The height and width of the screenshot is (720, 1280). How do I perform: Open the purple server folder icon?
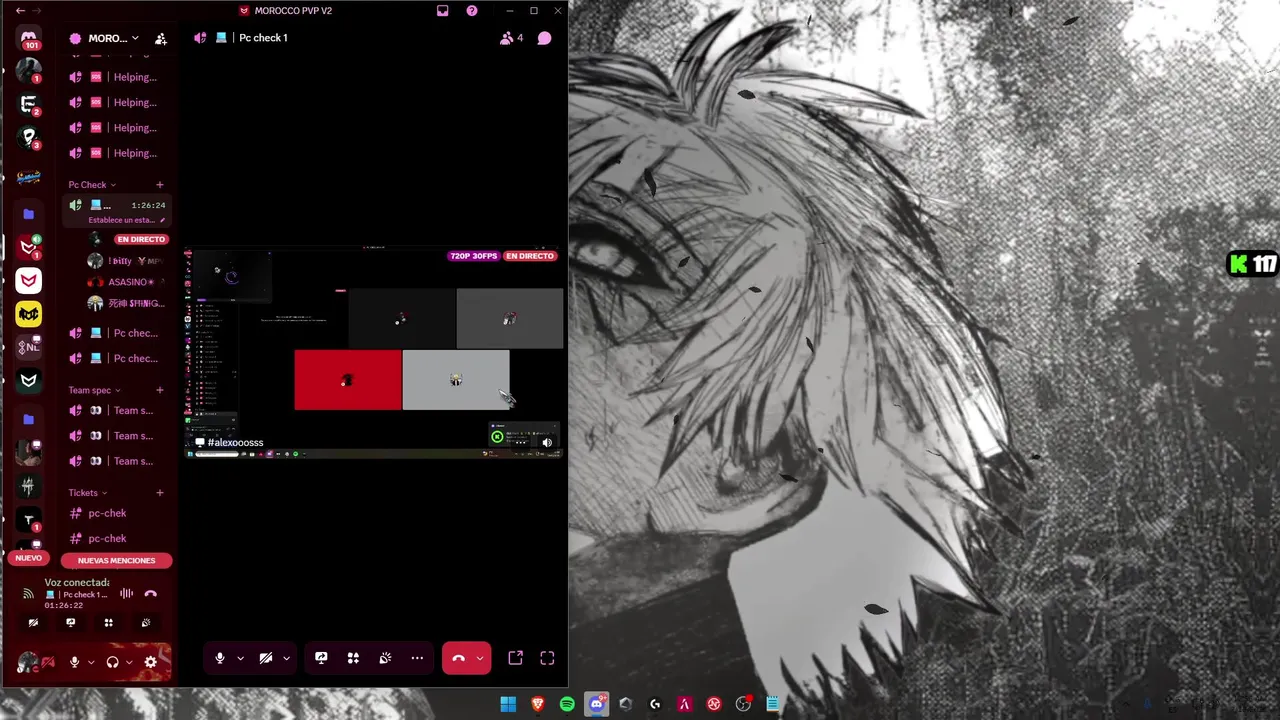tap(29, 214)
